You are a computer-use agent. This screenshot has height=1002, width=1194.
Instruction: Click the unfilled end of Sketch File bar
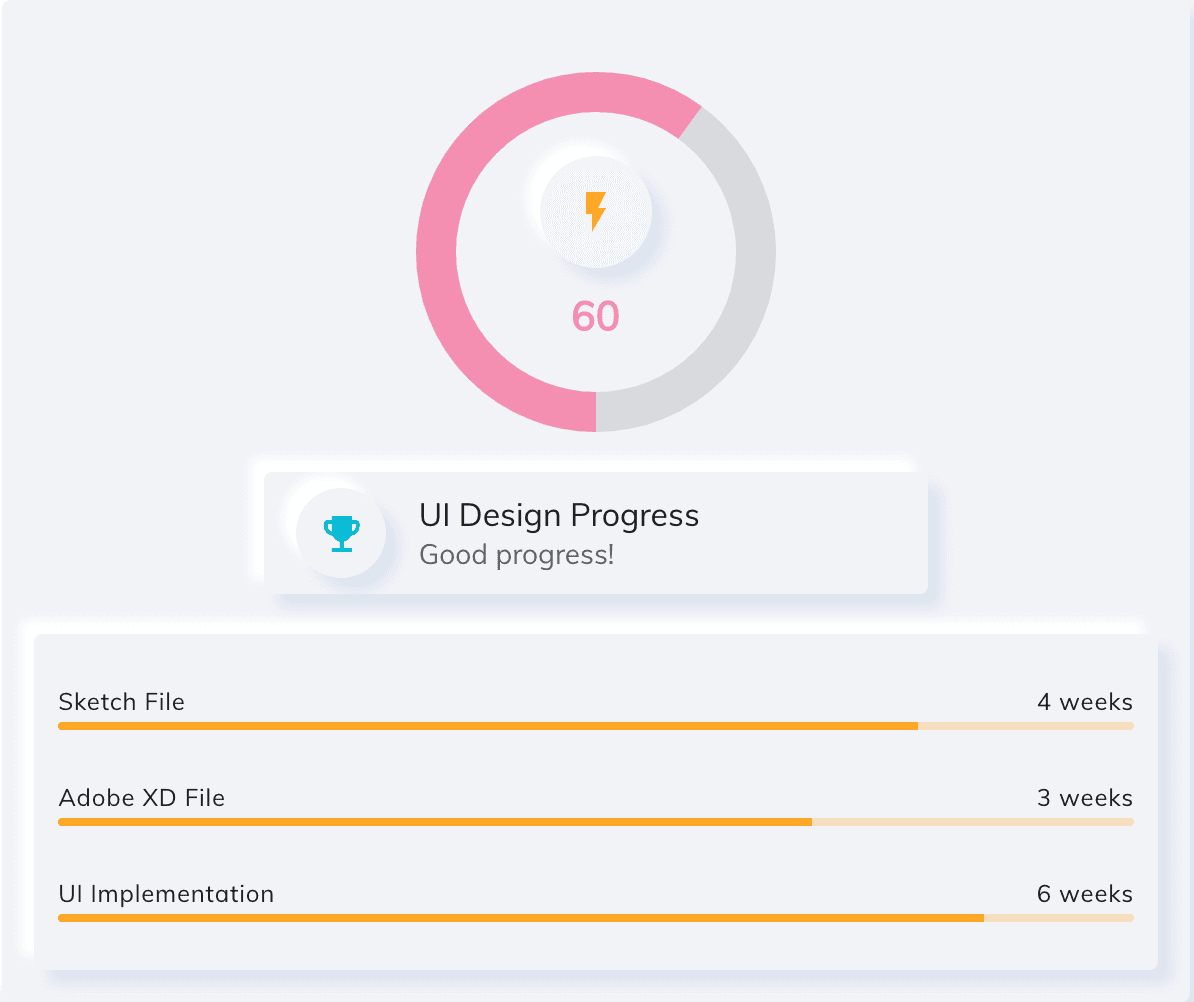click(1026, 726)
